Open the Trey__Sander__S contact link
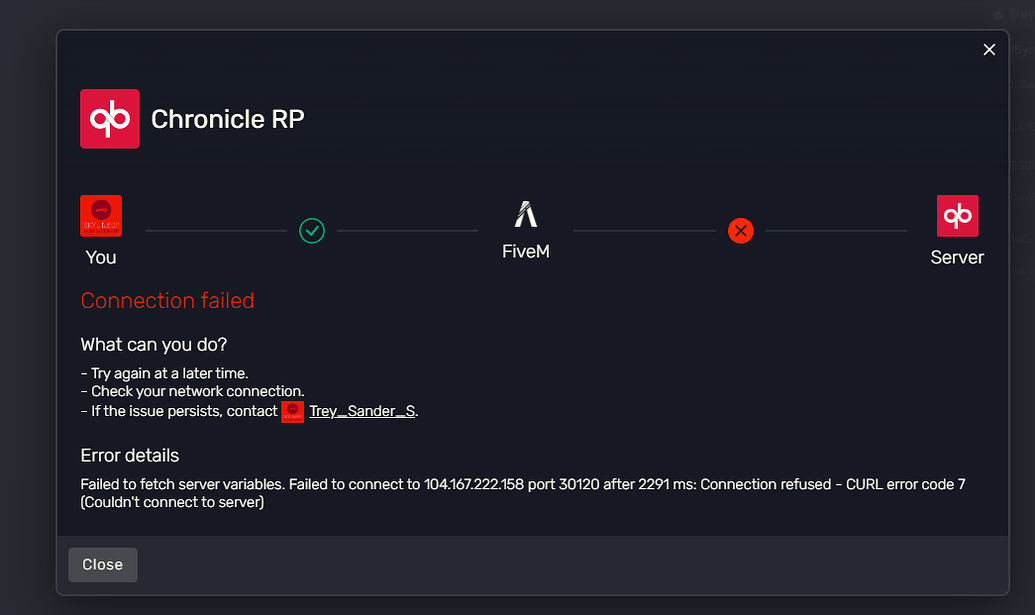The height and width of the screenshot is (615, 1035). 361,411
